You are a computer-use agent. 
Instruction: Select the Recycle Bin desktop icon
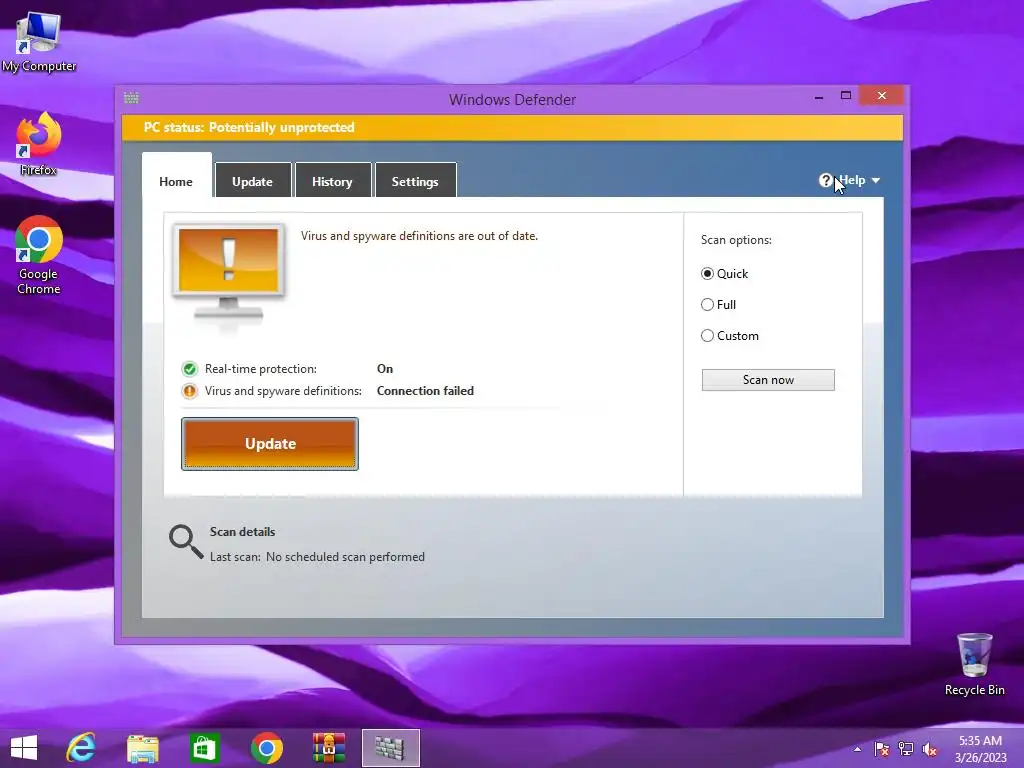pyautogui.click(x=974, y=664)
